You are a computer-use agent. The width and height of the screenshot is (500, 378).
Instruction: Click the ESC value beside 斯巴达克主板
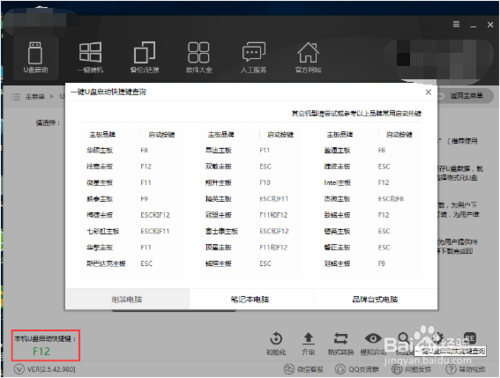coord(146,263)
